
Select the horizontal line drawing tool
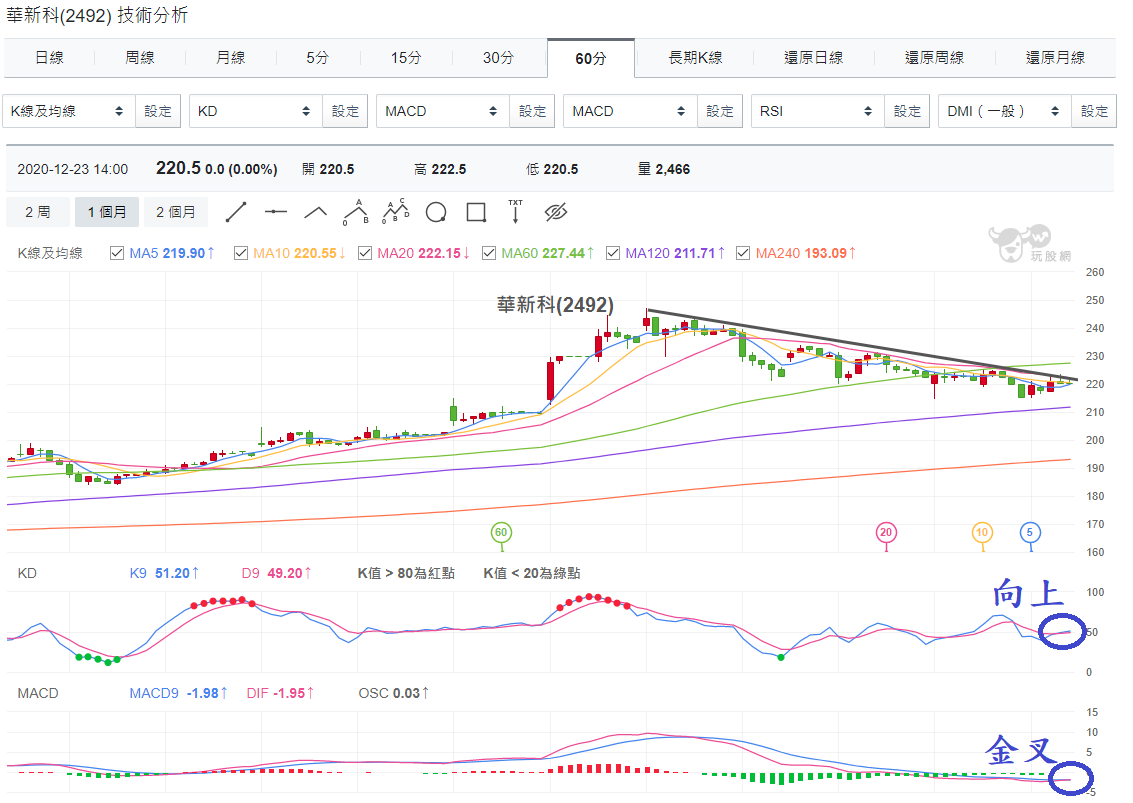click(276, 212)
